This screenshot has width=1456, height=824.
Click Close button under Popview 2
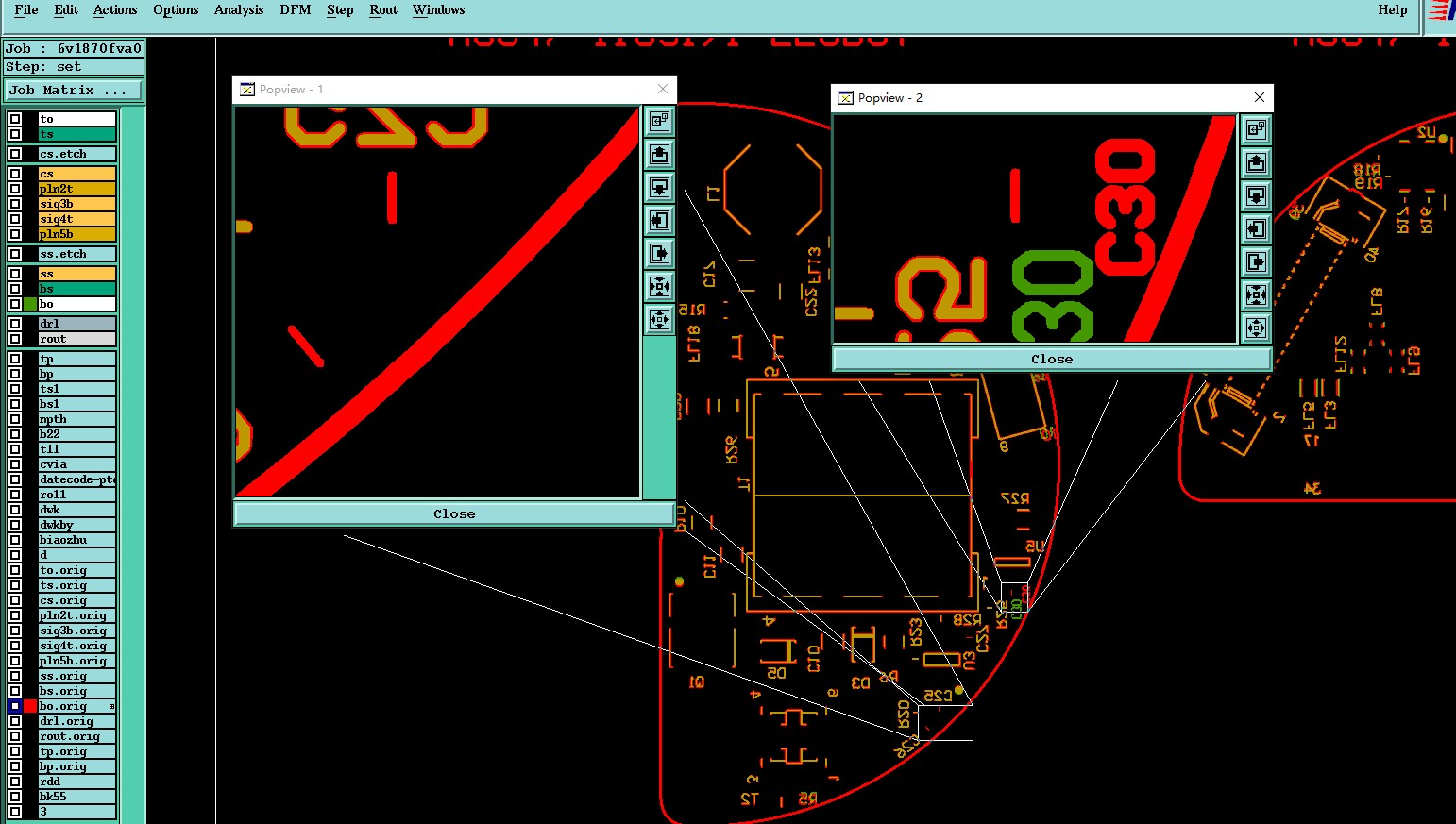pyautogui.click(x=1052, y=360)
